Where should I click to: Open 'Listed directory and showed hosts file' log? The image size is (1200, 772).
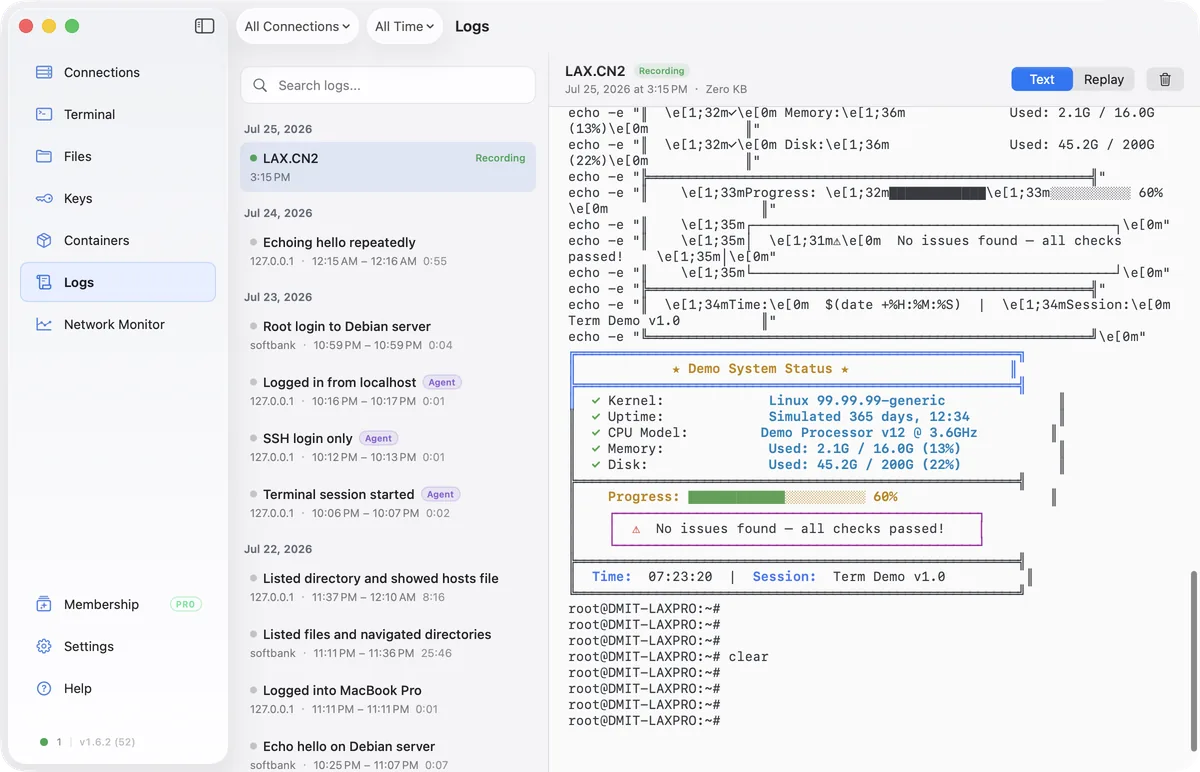pos(388,587)
